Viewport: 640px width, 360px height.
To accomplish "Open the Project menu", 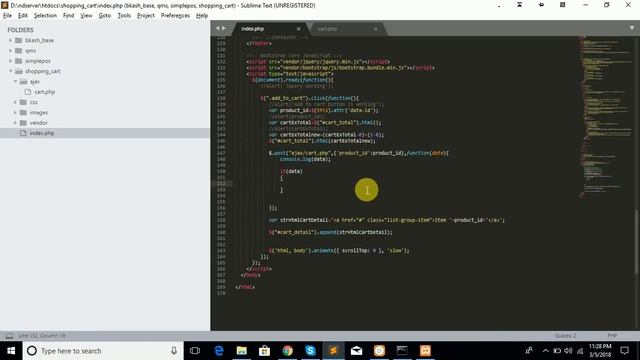I will pos(146,16).
